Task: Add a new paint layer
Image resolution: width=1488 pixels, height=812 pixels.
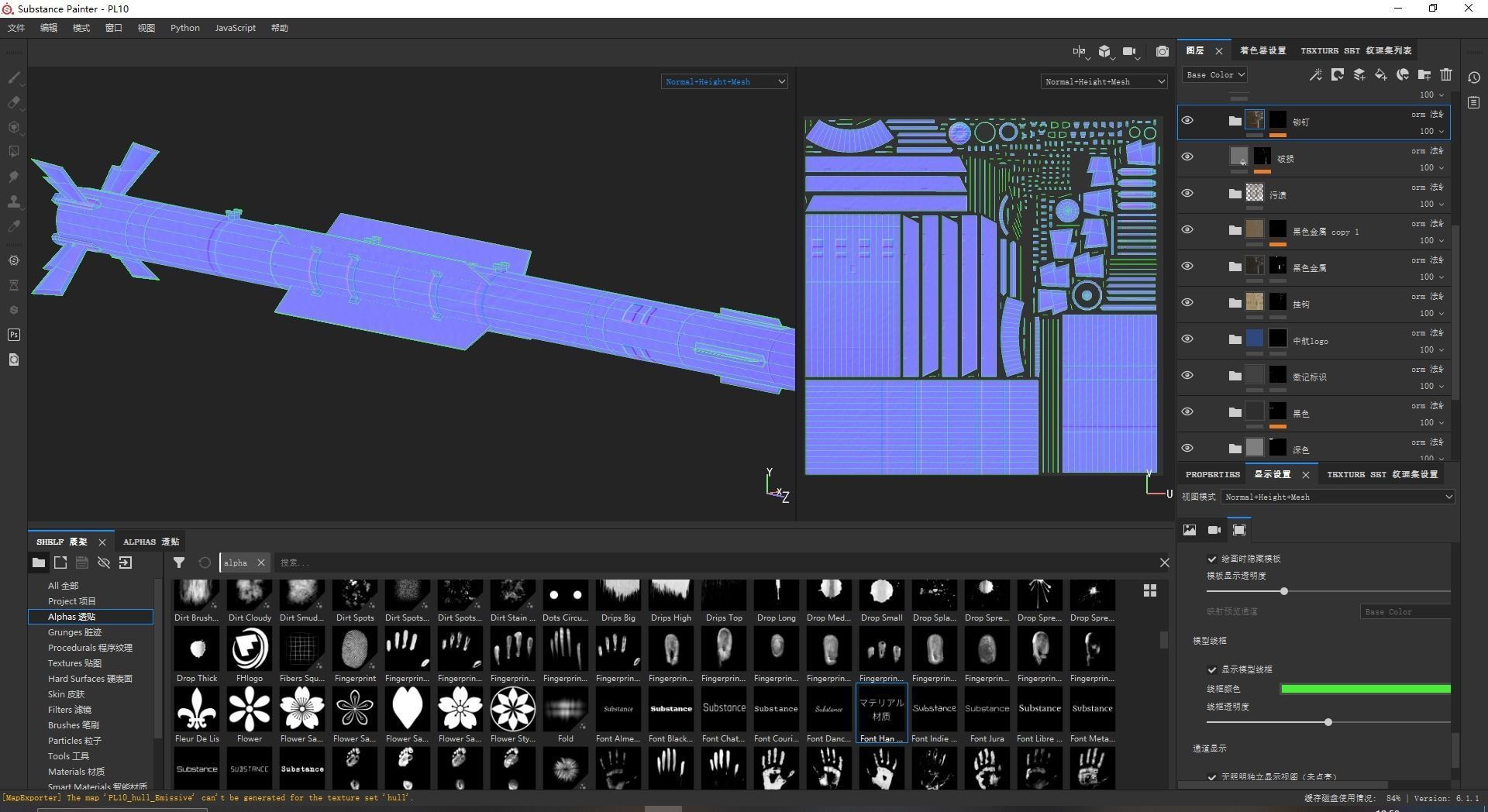Action: 1359,74
